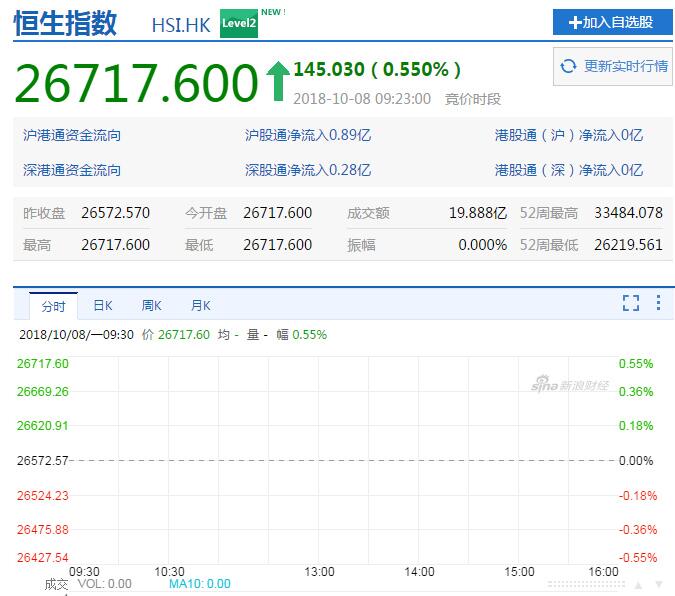The height and width of the screenshot is (596, 675).
Task: Select the 分时 tab
Action: tap(53, 306)
